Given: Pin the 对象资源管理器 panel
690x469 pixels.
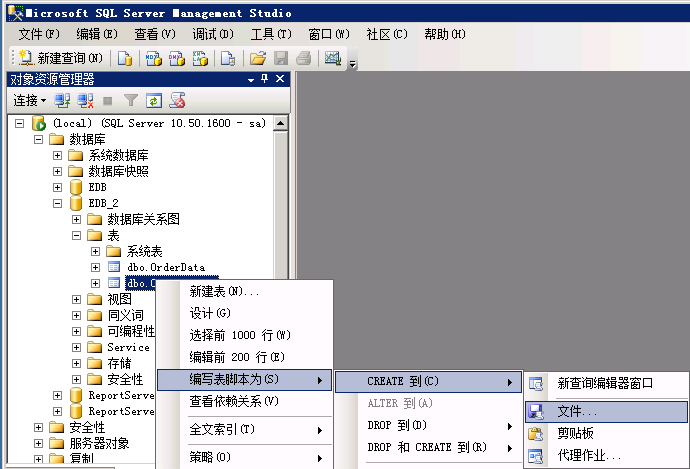Looking at the screenshot, I should (264, 79).
